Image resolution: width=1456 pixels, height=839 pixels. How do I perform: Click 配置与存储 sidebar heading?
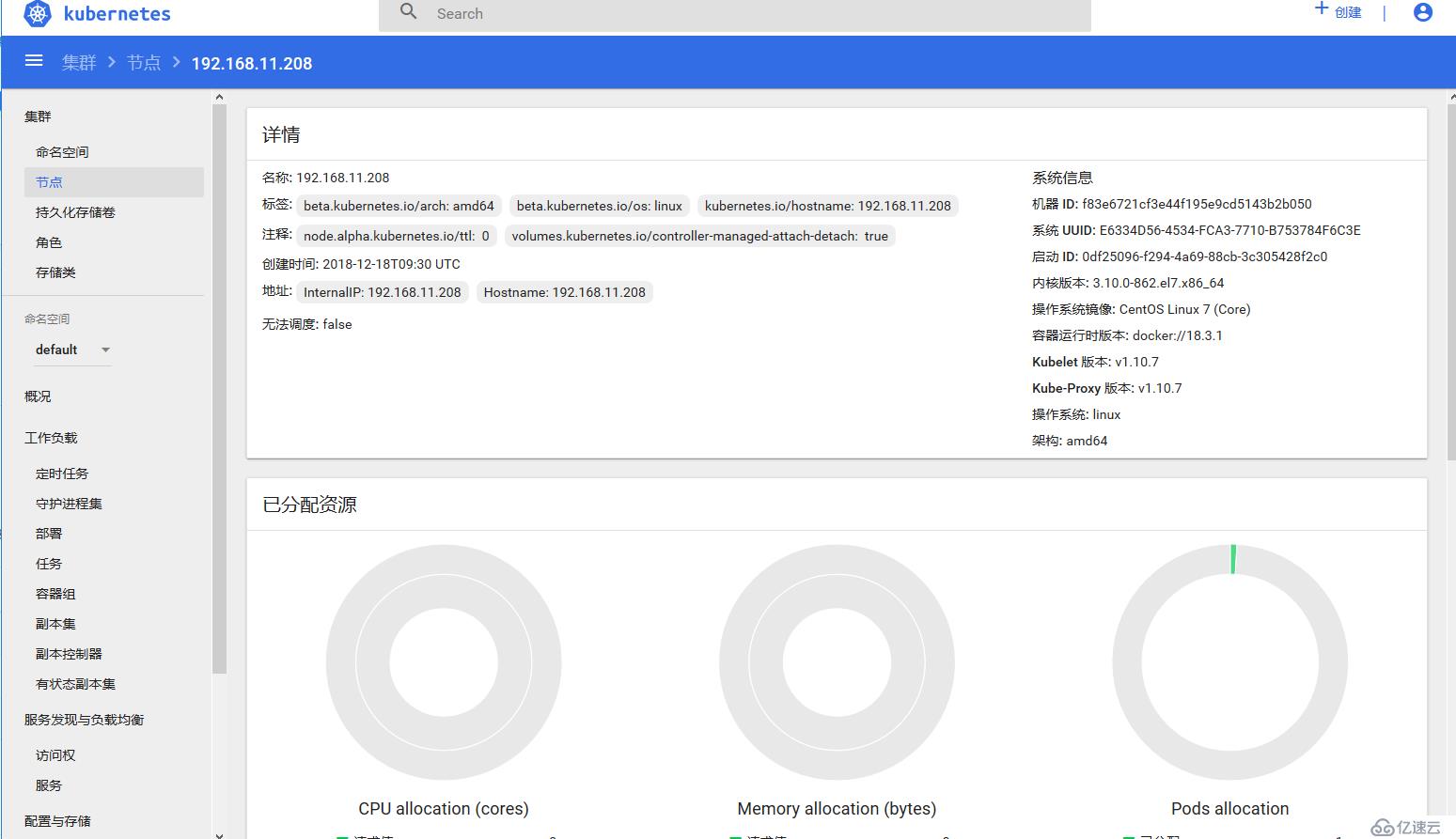click(x=57, y=821)
